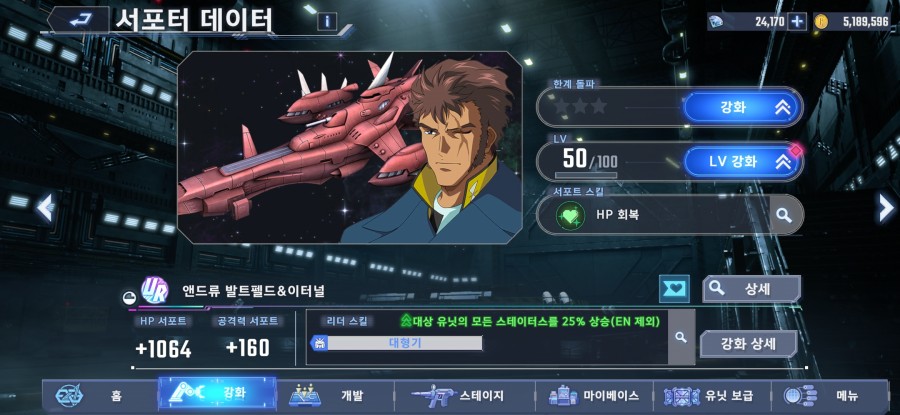Click the LV 강화 button
This screenshot has width=900, height=415.
[742, 161]
